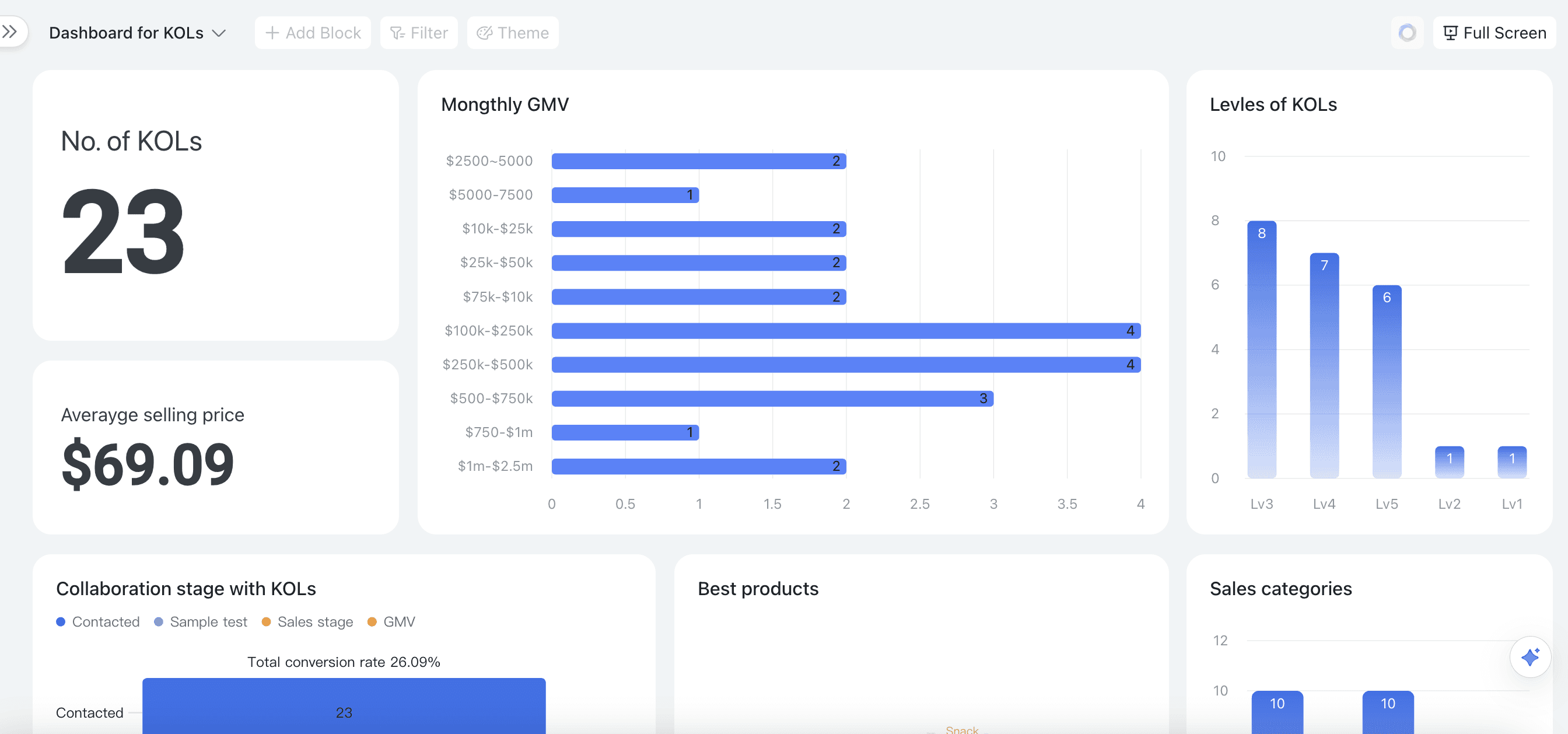Click the Full Screen presentation icon
The height and width of the screenshot is (734, 1568).
(x=1450, y=33)
